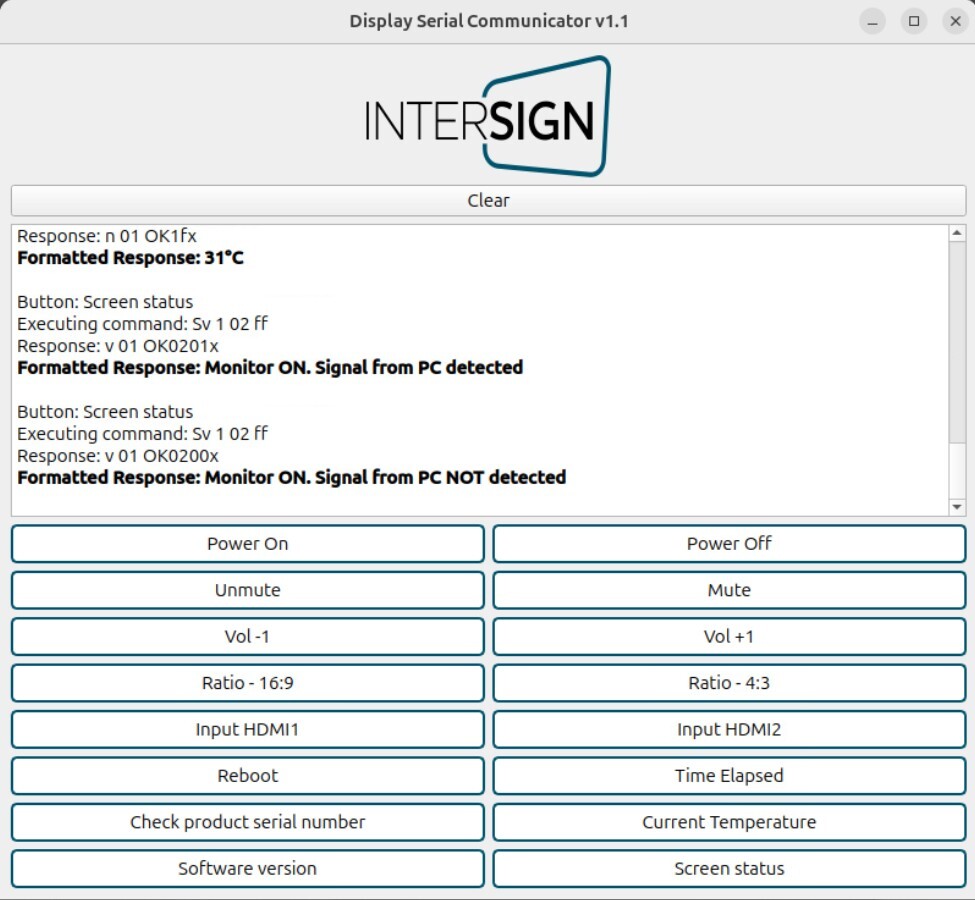Reboot the display
Viewport: 975px width, 900px height.
tap(247, 775)
